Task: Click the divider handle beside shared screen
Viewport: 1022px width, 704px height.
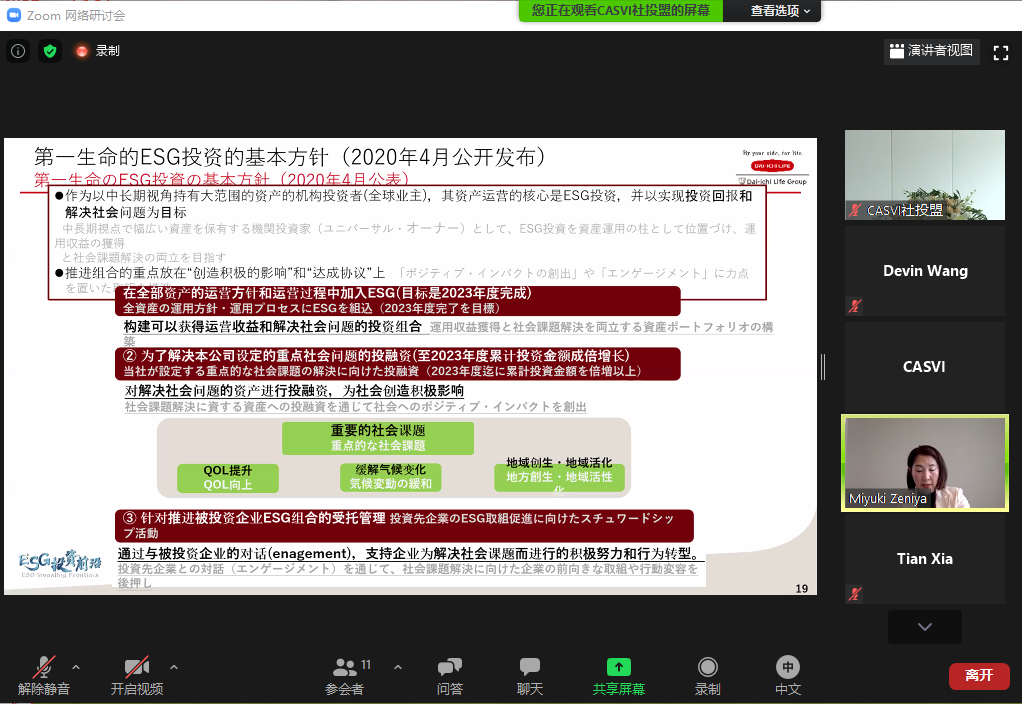Action: tap(823, 367)
